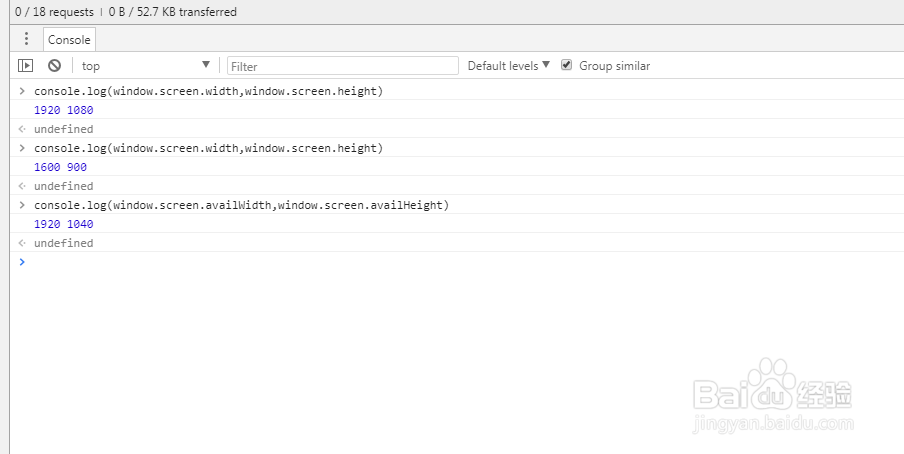This screenshot has height=454, width=904.
Task: Open the top context dropdown
Action: tap(146, 66)
